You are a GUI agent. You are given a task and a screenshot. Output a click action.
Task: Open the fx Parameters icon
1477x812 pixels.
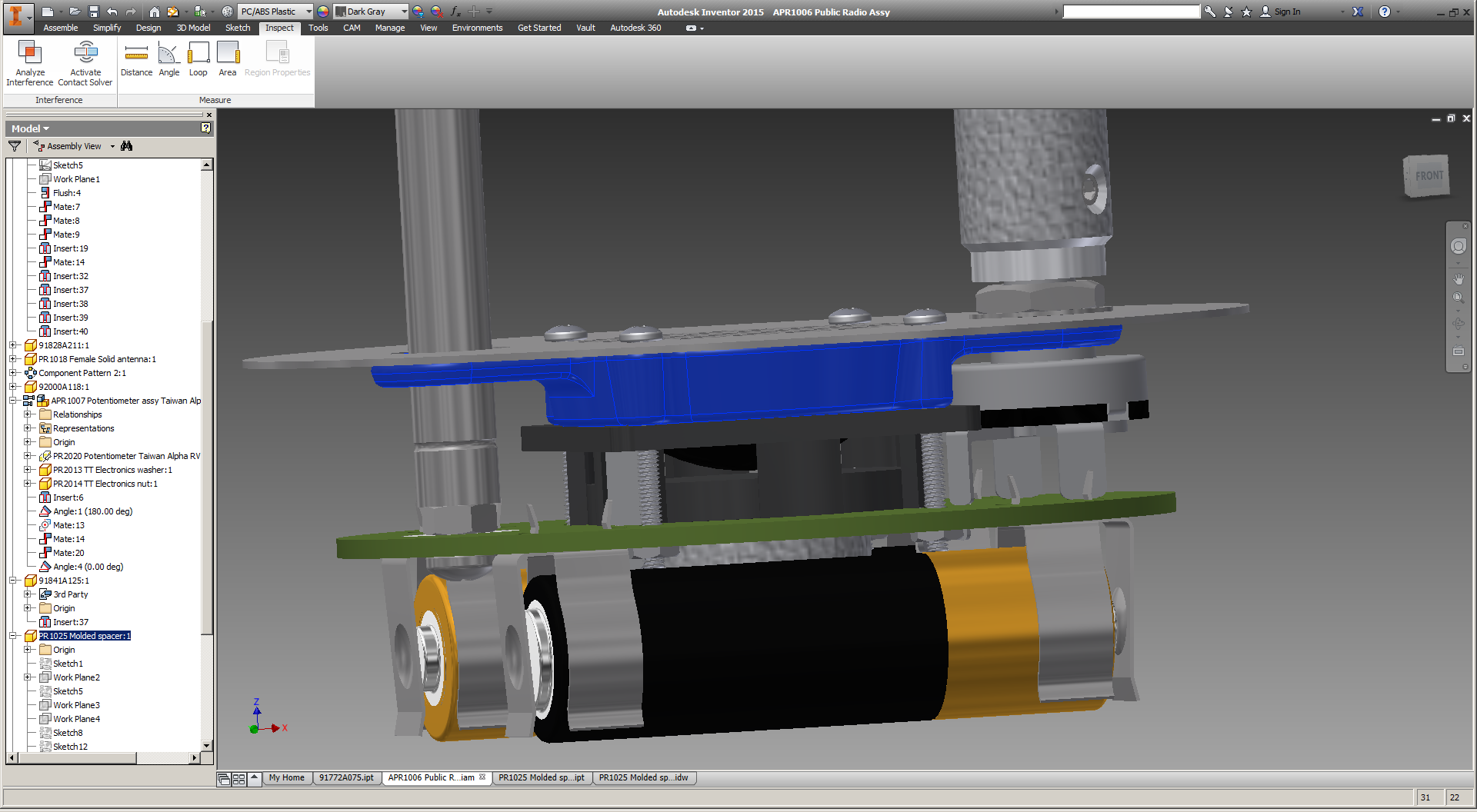(455, 12)
